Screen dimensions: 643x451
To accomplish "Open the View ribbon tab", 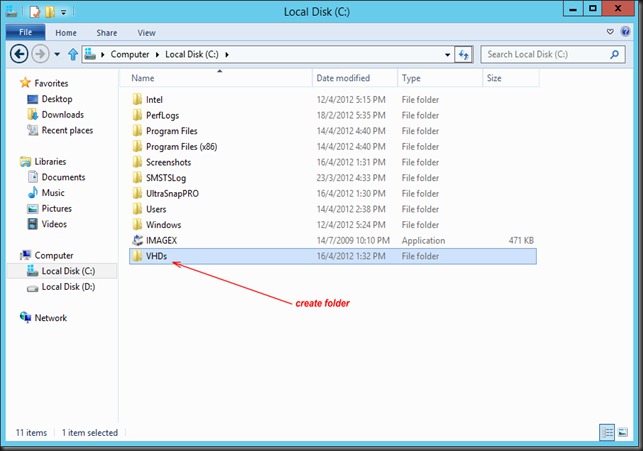I will coord(146,33).
